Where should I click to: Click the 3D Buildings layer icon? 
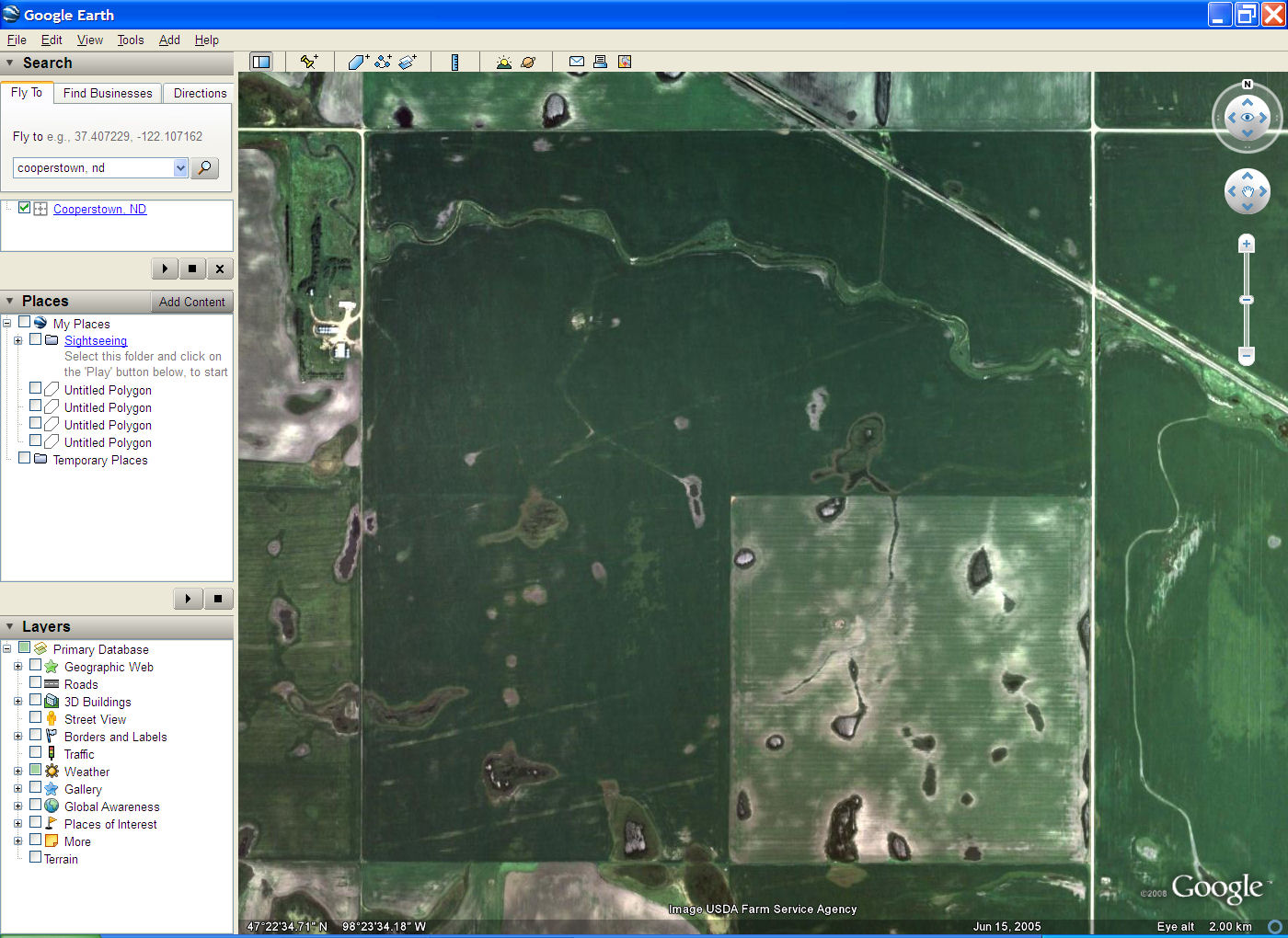(x=52, y=702)
